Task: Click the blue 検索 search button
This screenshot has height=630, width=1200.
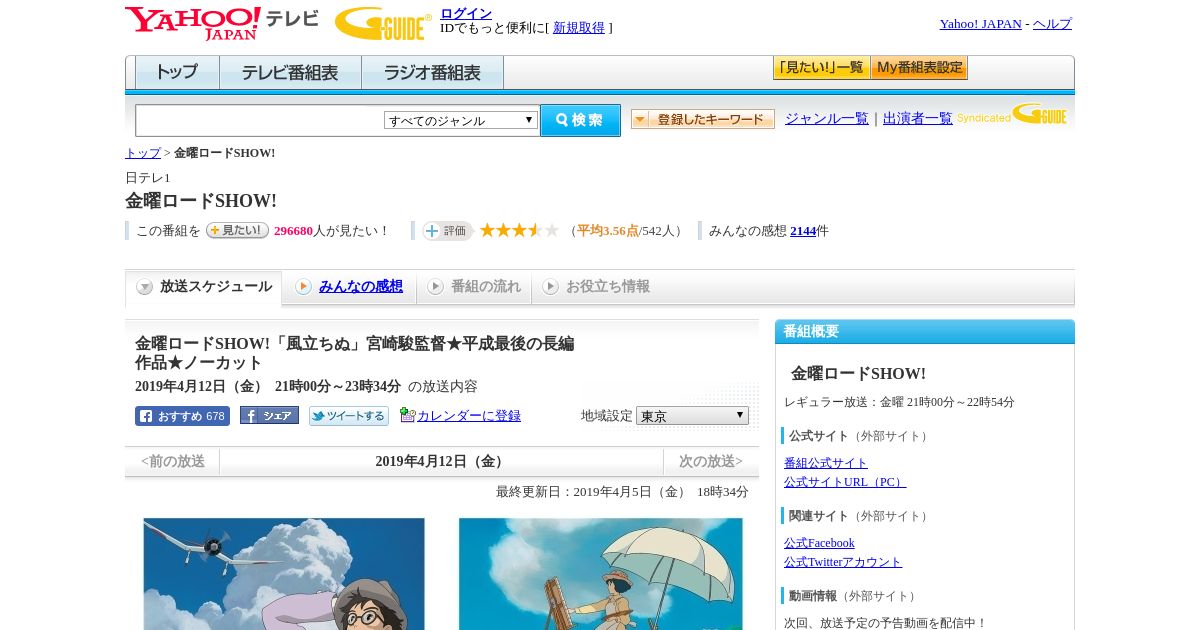Action: point(580,120)
